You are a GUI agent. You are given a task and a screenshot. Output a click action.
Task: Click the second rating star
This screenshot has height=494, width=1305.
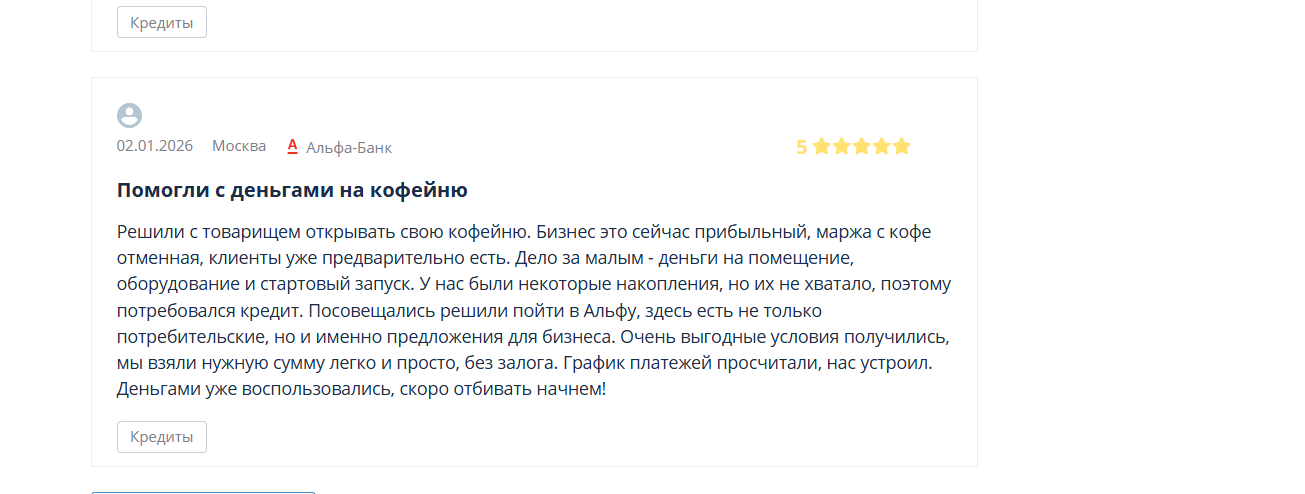pos(842,147)
